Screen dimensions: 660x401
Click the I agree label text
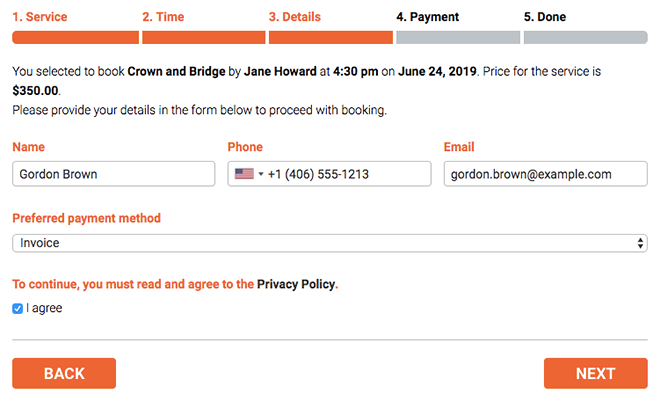point(44,308)
